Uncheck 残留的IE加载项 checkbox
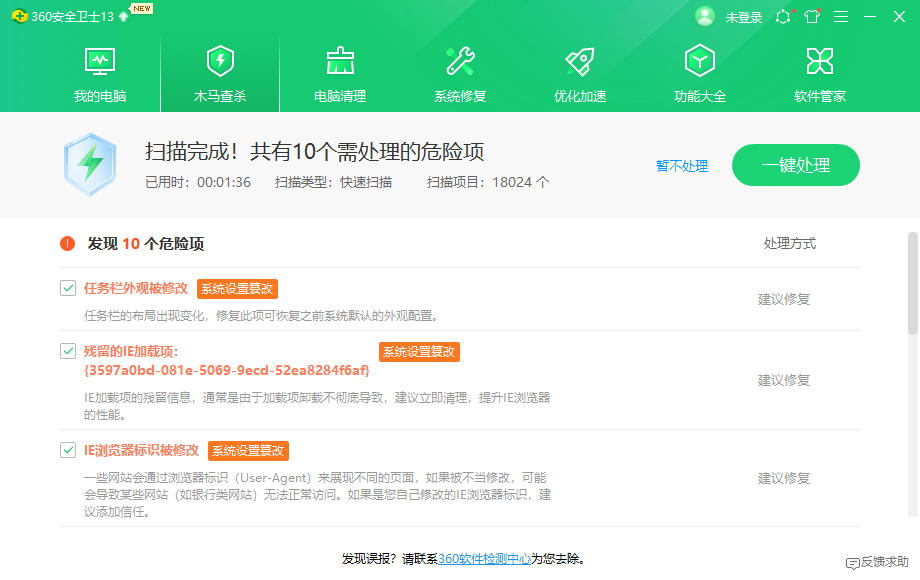 [x=68, y=351]
